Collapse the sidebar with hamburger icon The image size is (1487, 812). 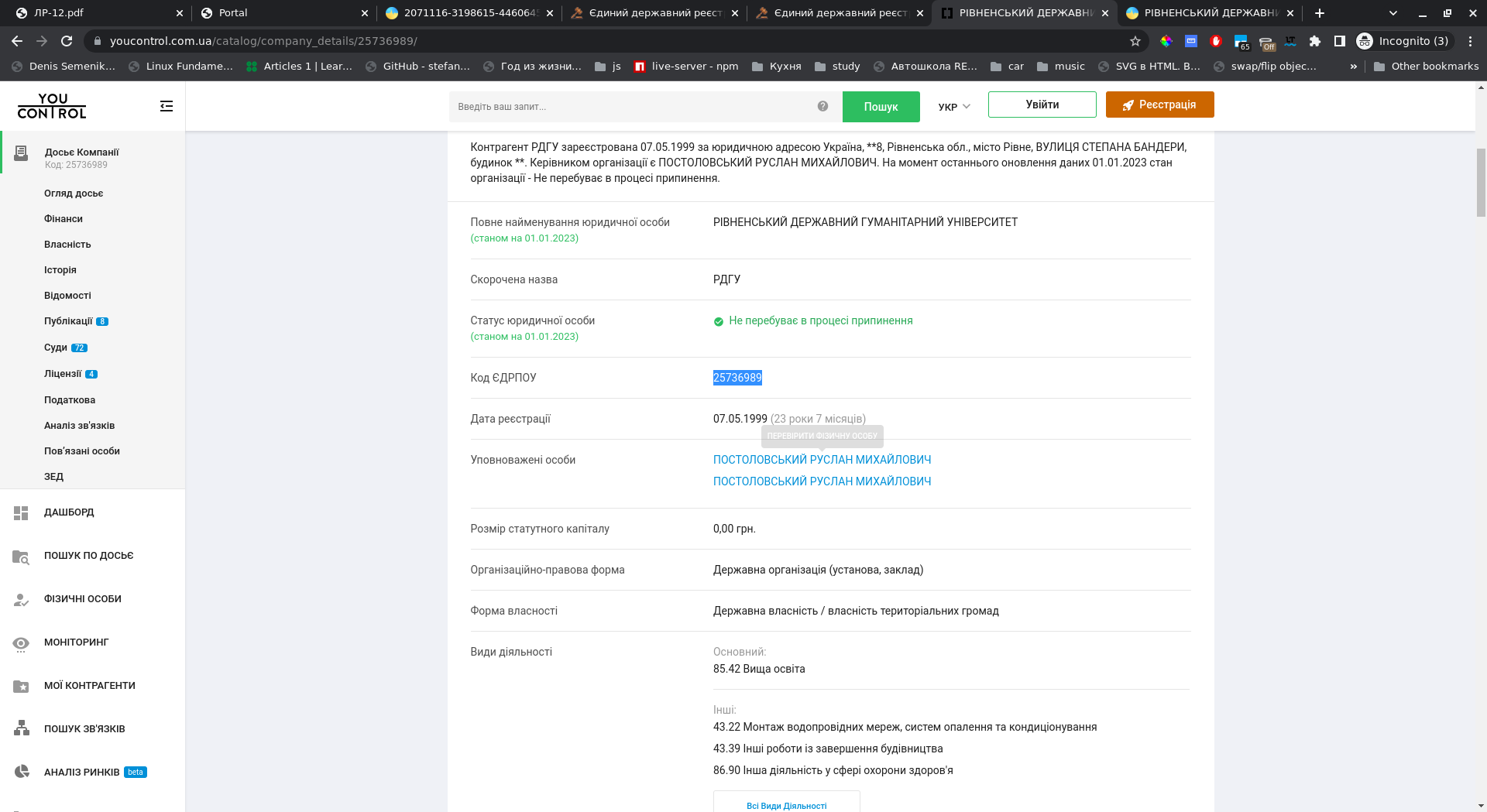[x=167, y=106]
